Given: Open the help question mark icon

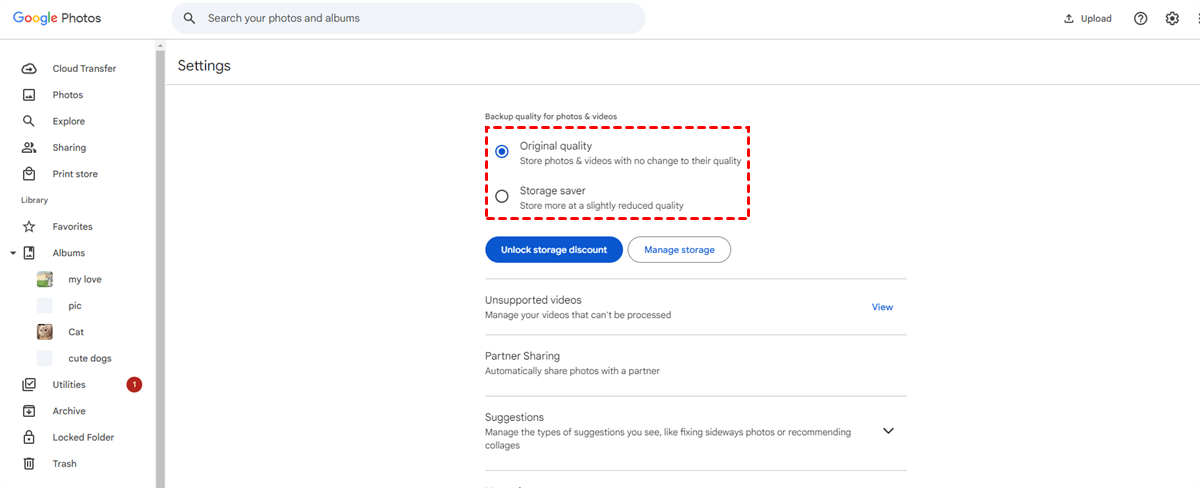Looking at the screenshot, I should [x=1140, y=19].
